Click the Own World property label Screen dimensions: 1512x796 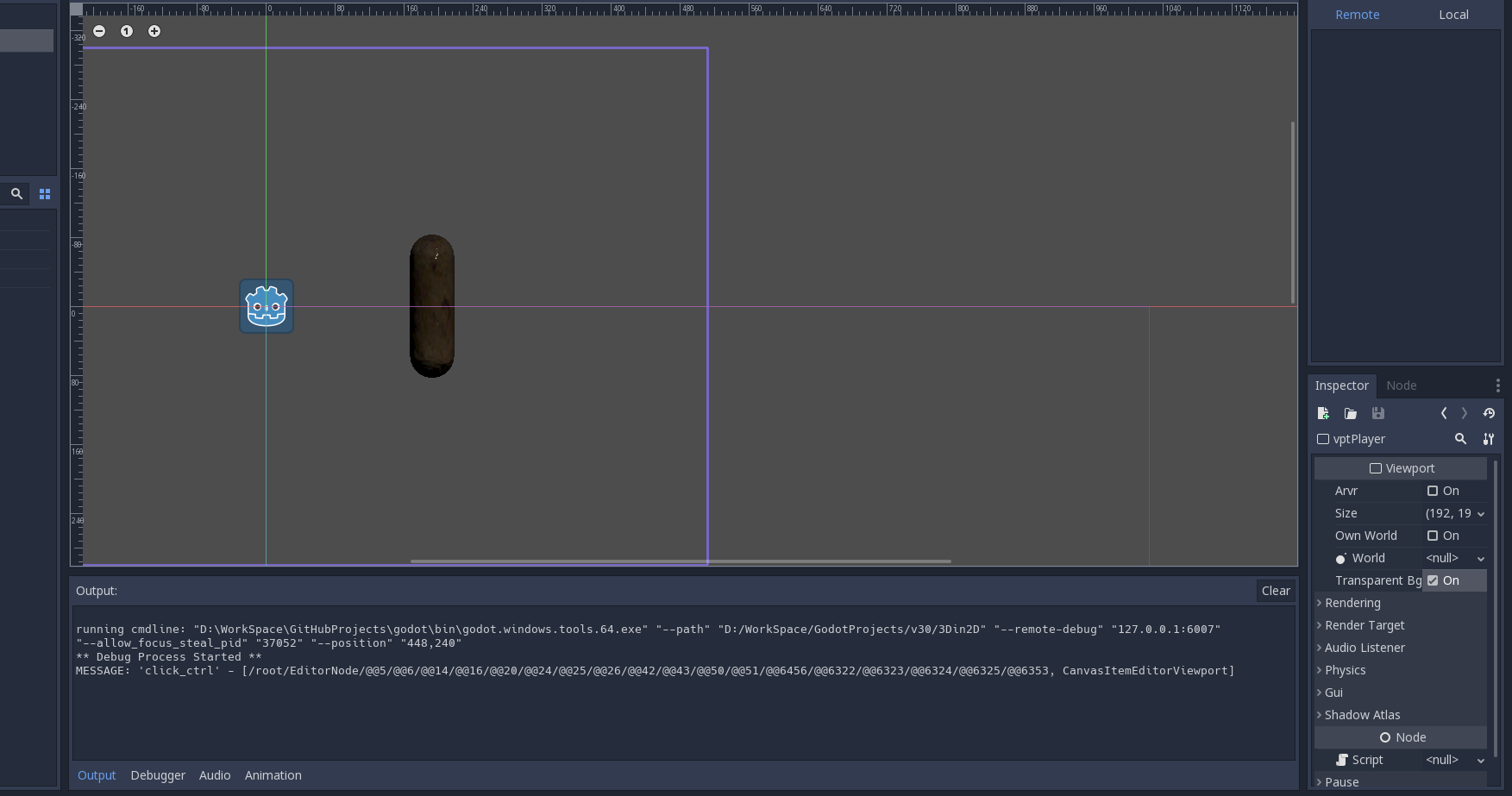(x=1366, y=536)
